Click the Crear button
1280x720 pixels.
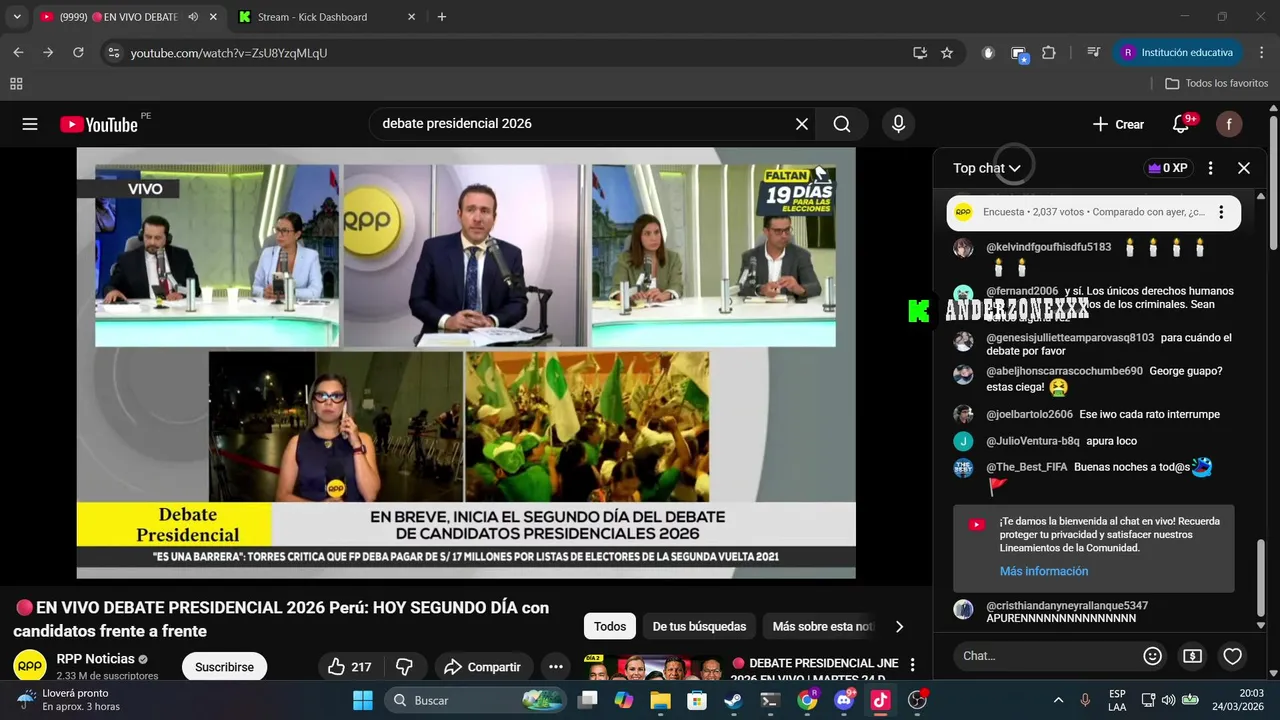point(1118,124)
